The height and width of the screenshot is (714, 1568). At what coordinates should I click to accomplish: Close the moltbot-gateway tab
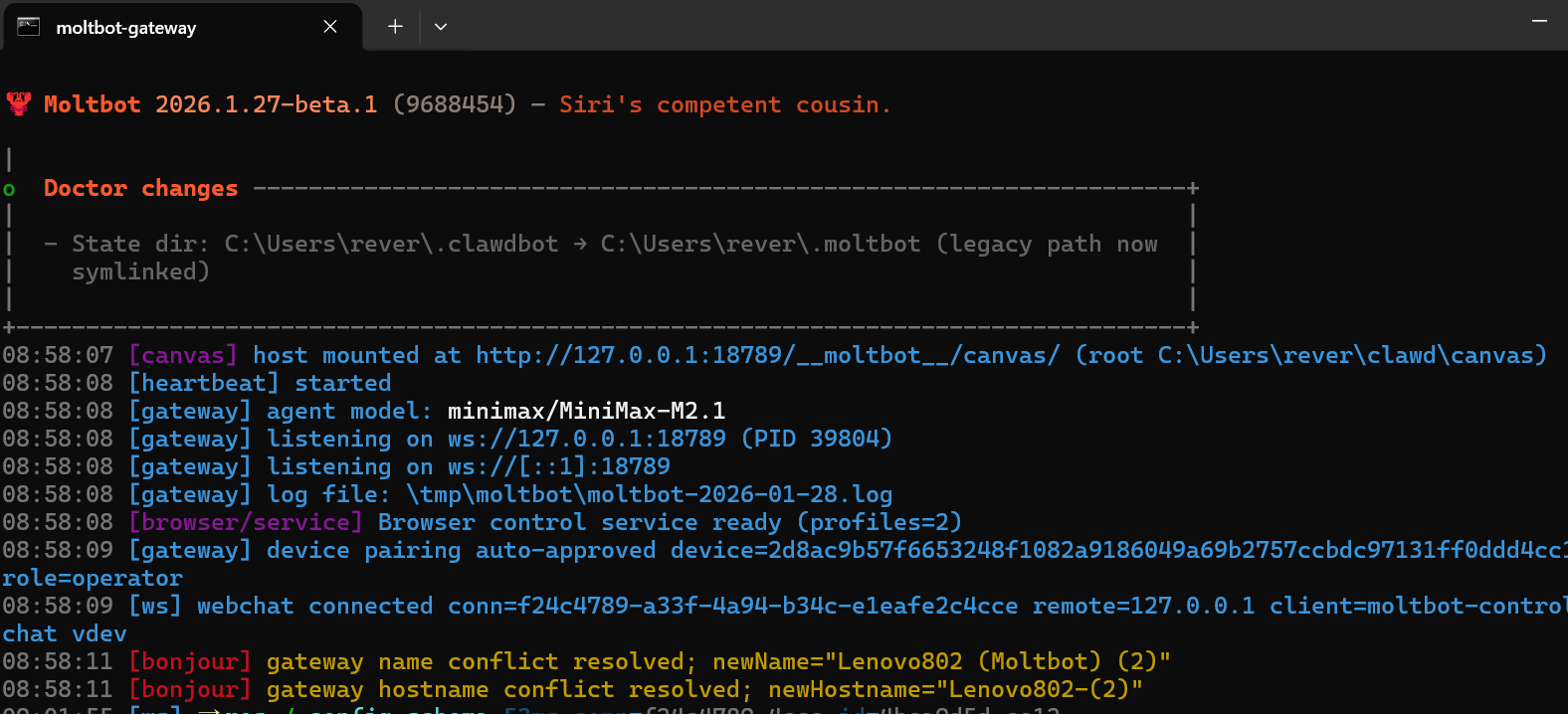point(330,27)
